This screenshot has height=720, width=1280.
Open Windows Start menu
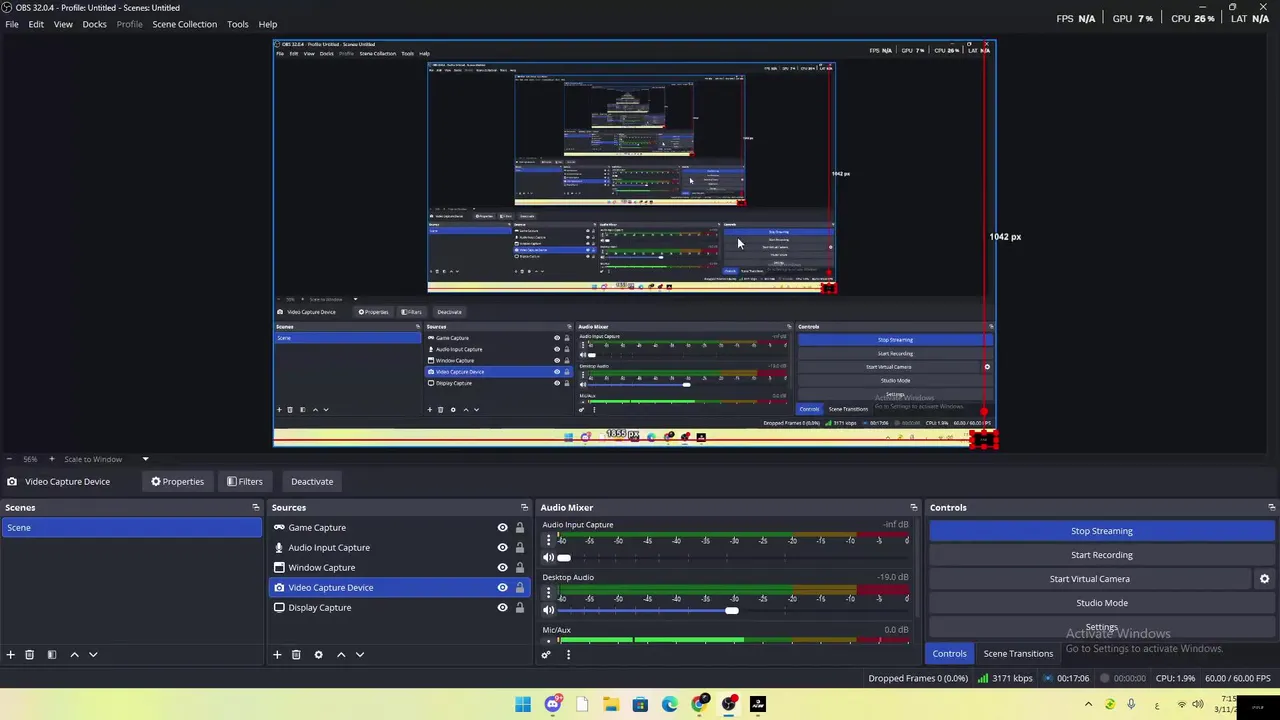click(x=523, y=704)
